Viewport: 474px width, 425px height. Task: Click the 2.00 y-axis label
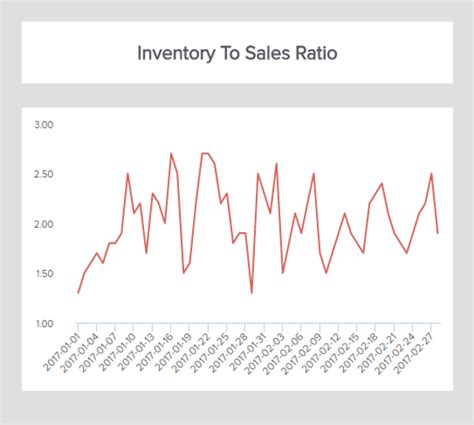(x=44, y=224)
